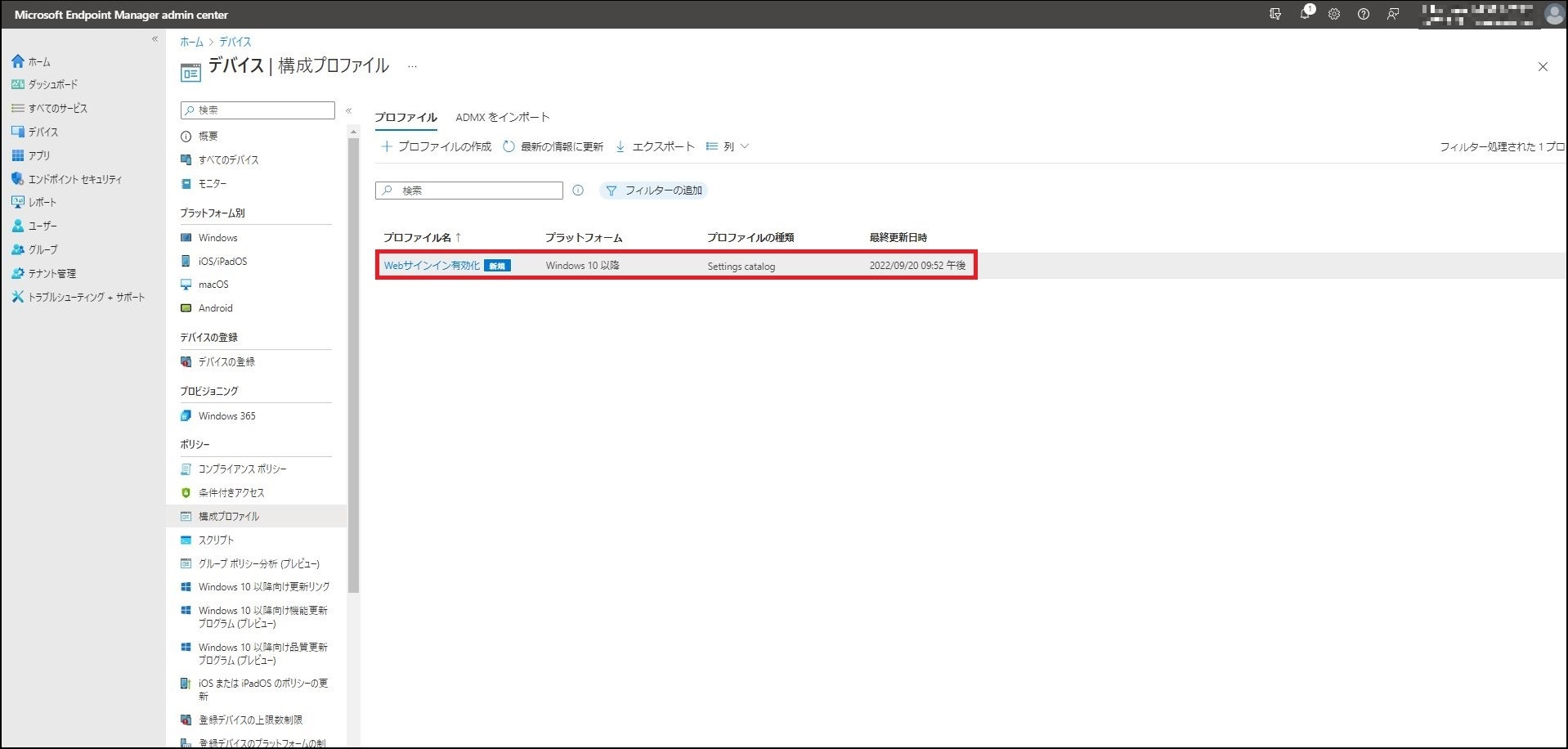This screenshot has height=749, width=1568.
Task: Click Profile type (プロファイルの種類) column header
Action: (750, 238)
